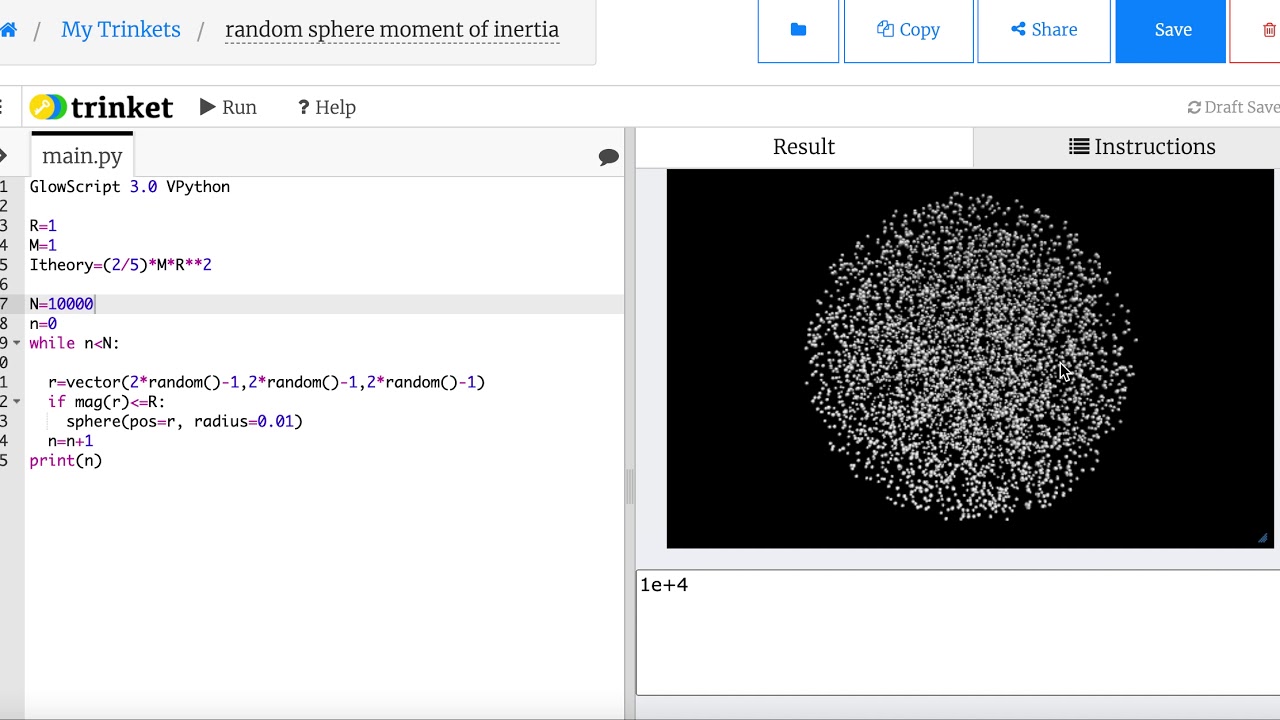Open the Help menu
Image resolution: width=1280 pixels, height=720 pixels.
coord(327,107)
